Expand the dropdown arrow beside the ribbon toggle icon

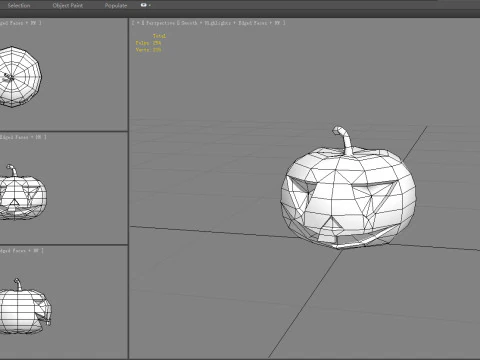[x=150, y=5]
